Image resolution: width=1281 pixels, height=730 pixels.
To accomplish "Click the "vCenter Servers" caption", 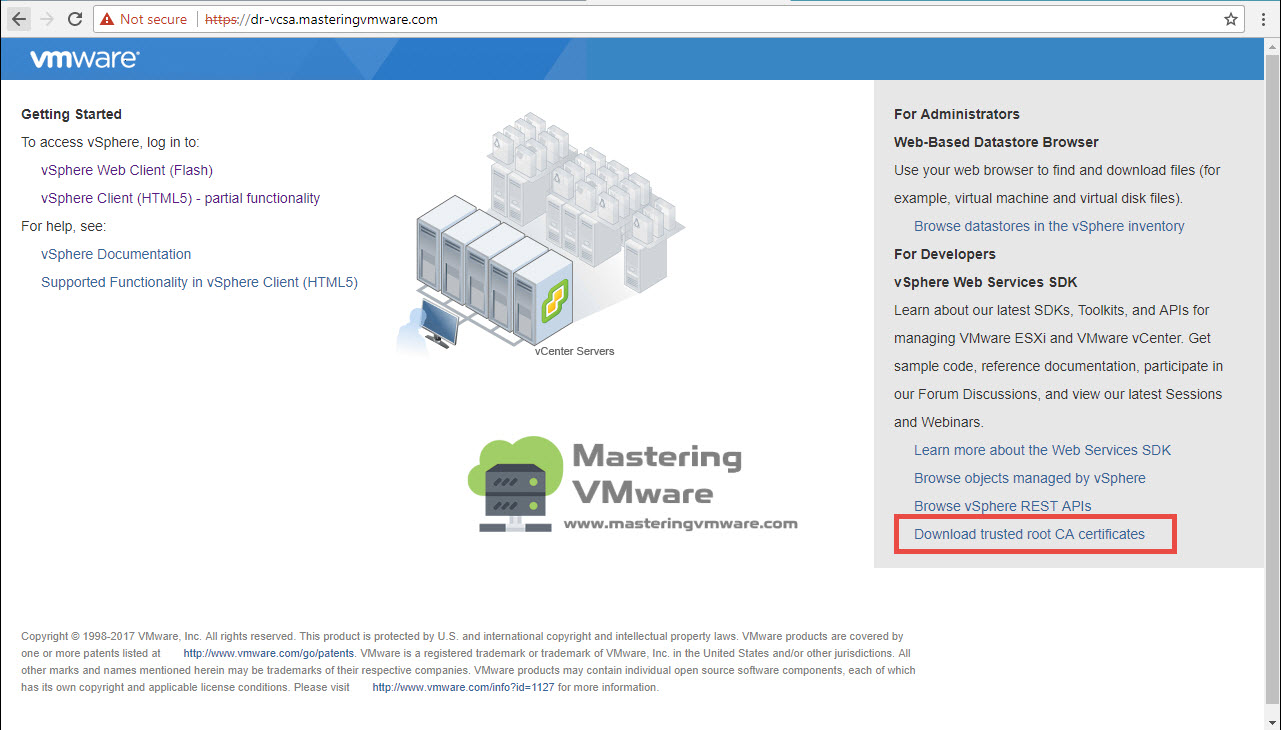I will click(x=575, y=351).
